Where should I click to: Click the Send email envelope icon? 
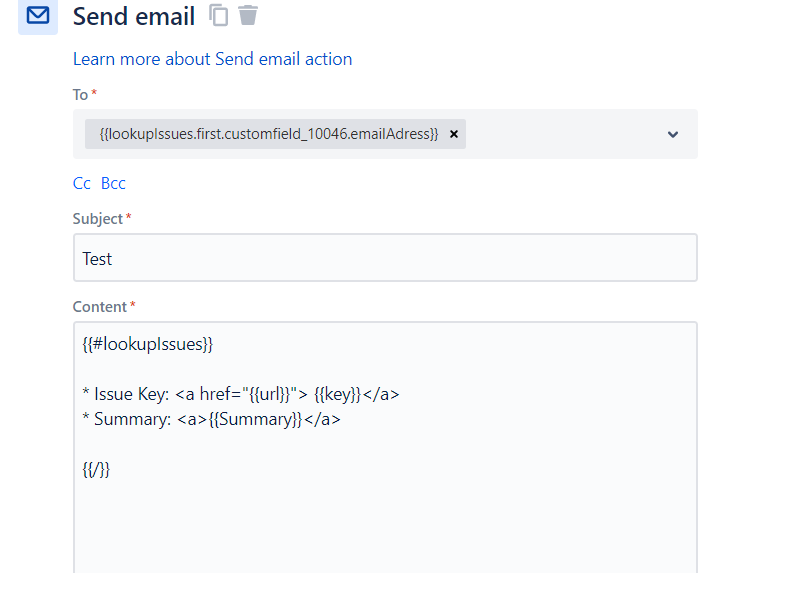point(38,16)
